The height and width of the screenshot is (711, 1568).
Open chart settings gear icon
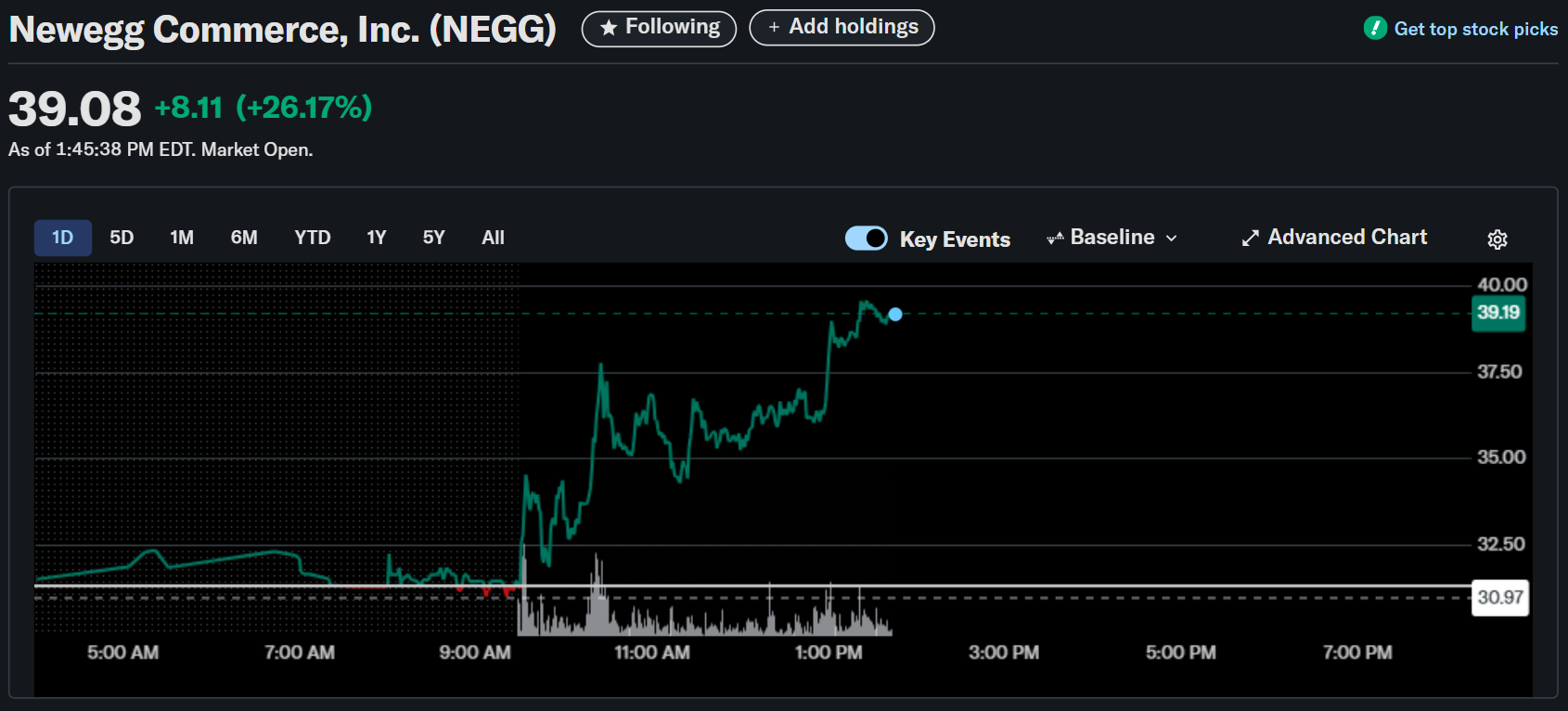1497,239
